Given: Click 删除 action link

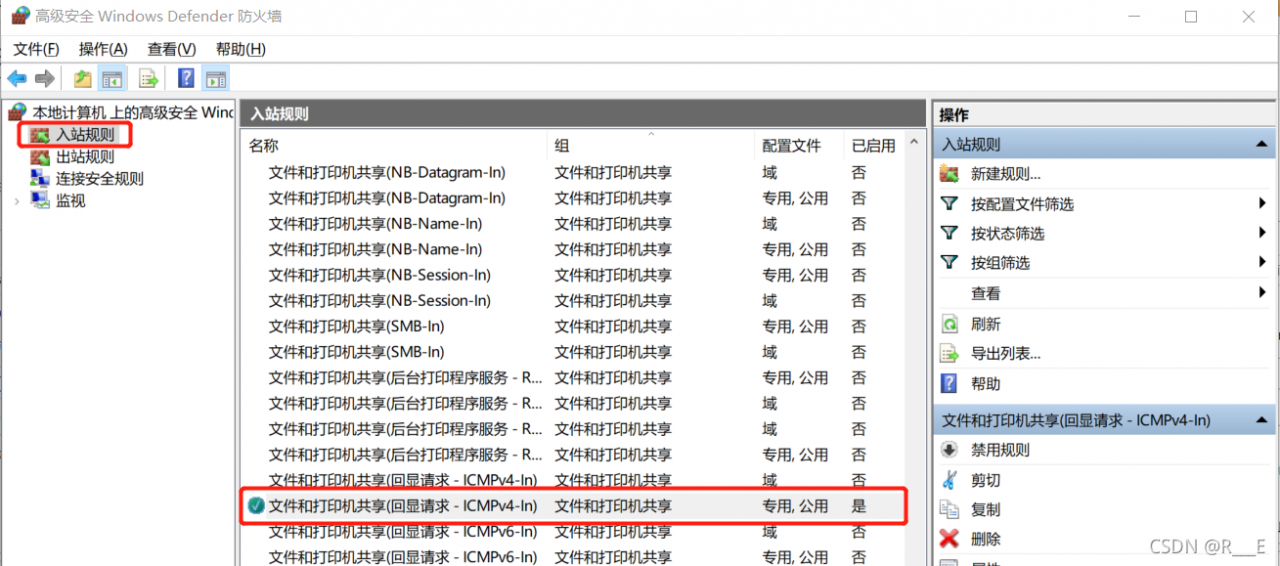Looking at the screenshot, I should (x=986, y=539).
